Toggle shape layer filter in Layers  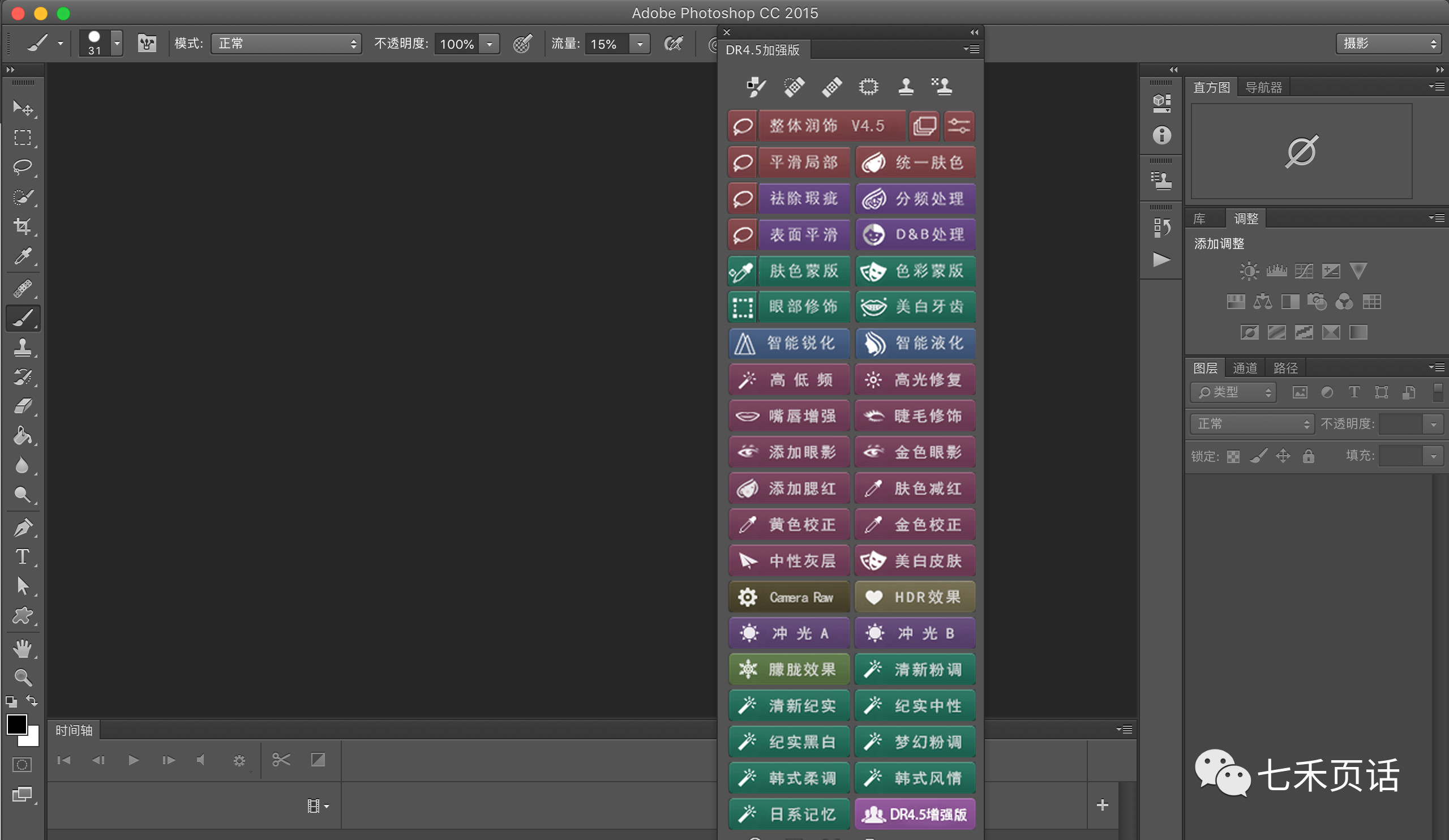(1381, 392)
